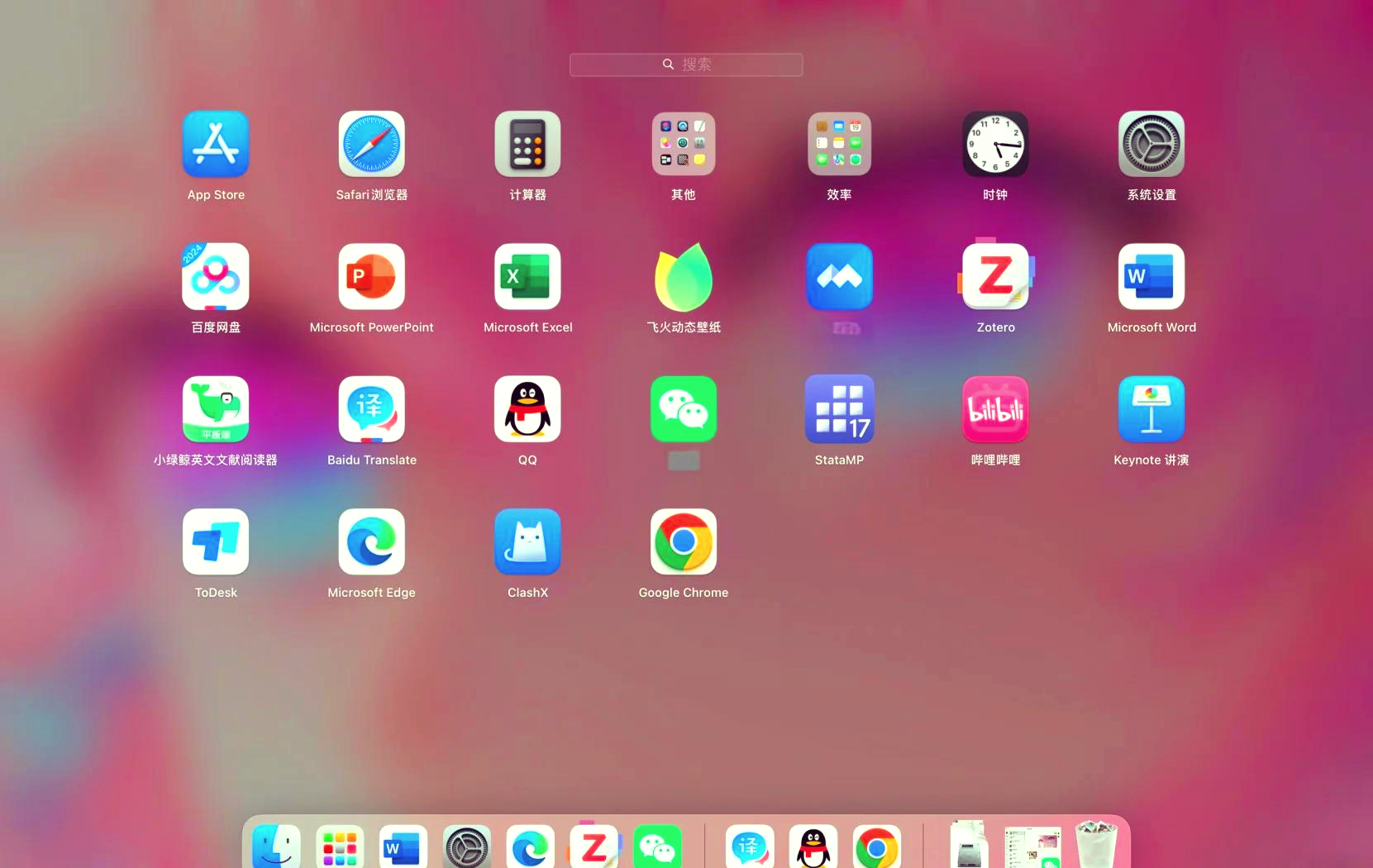This screenshot has height=868, width=1373.
Task: Launch Safari浏览器 from the Launchpad grid
Action: 372,145
